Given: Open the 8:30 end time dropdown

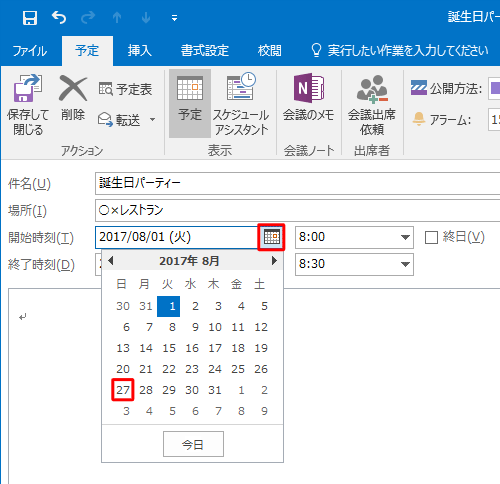Looking at the screenshot, I should pos(405,264).
